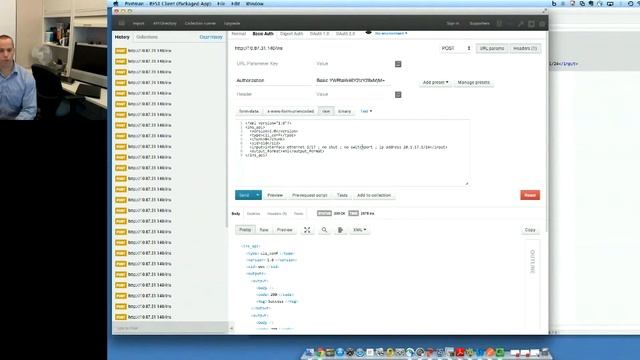The image size is (640, 360).
Task: Switch to the Digest Auth tab
Action: click(291, 33)
